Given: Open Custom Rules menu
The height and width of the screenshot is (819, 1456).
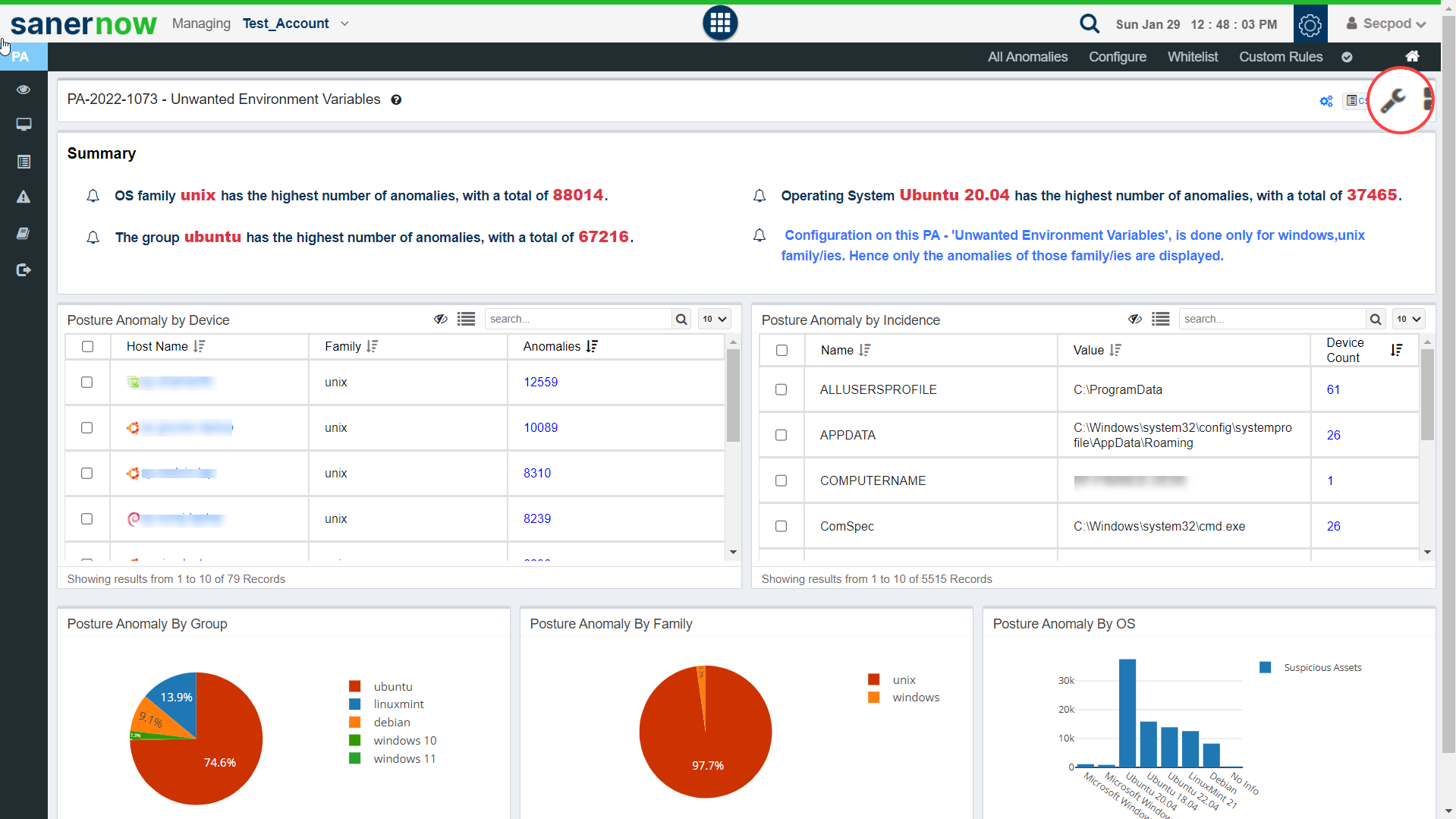Looking at the screenshot, I should (x=1281, y=57).
